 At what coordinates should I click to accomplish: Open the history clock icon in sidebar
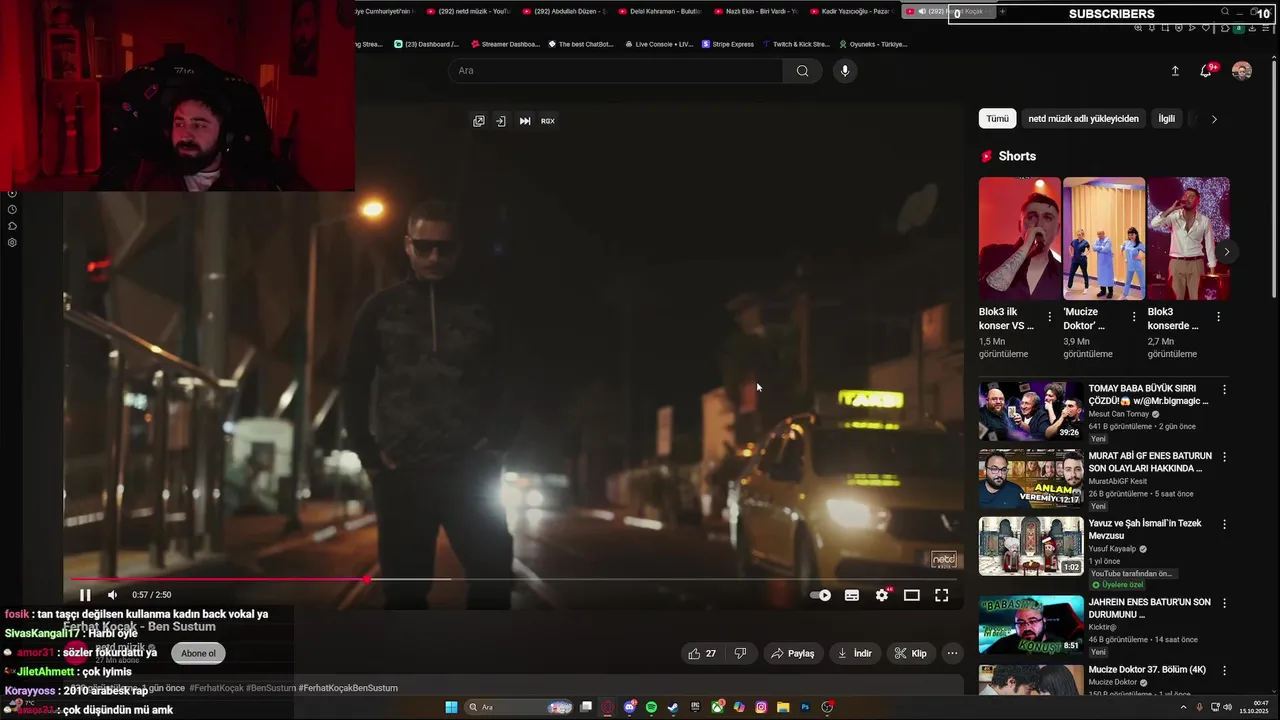click(12, 209)
